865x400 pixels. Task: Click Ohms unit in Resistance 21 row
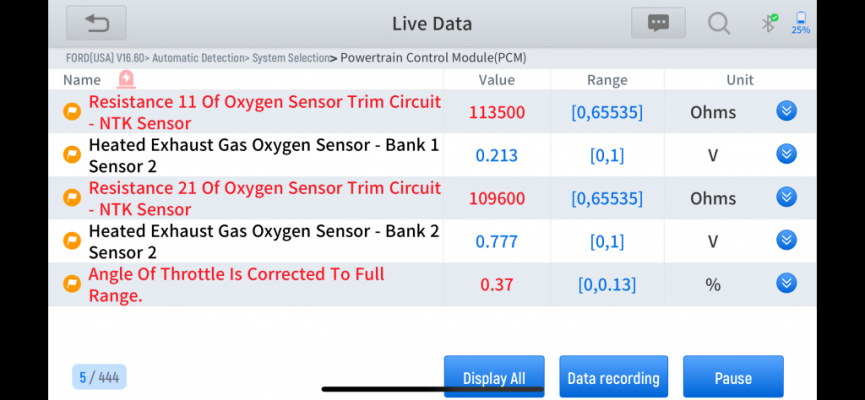[713, 198]
